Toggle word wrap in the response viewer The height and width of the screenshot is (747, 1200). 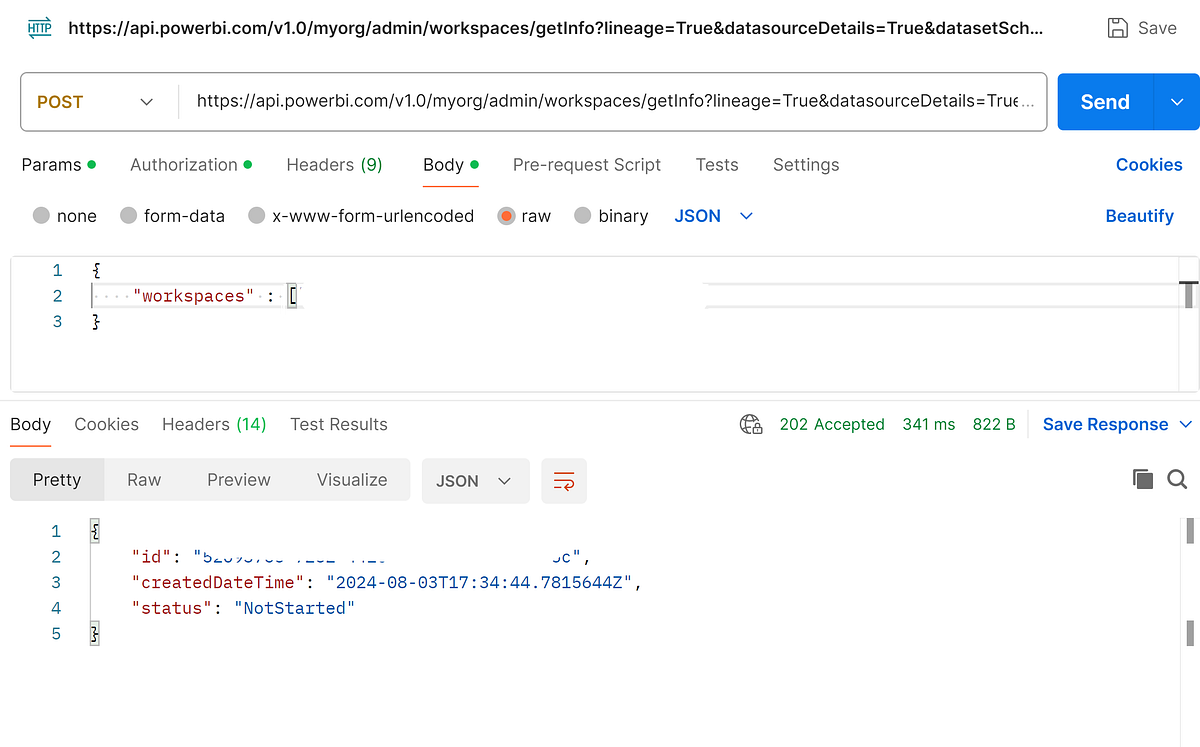[x=564, y=481]
